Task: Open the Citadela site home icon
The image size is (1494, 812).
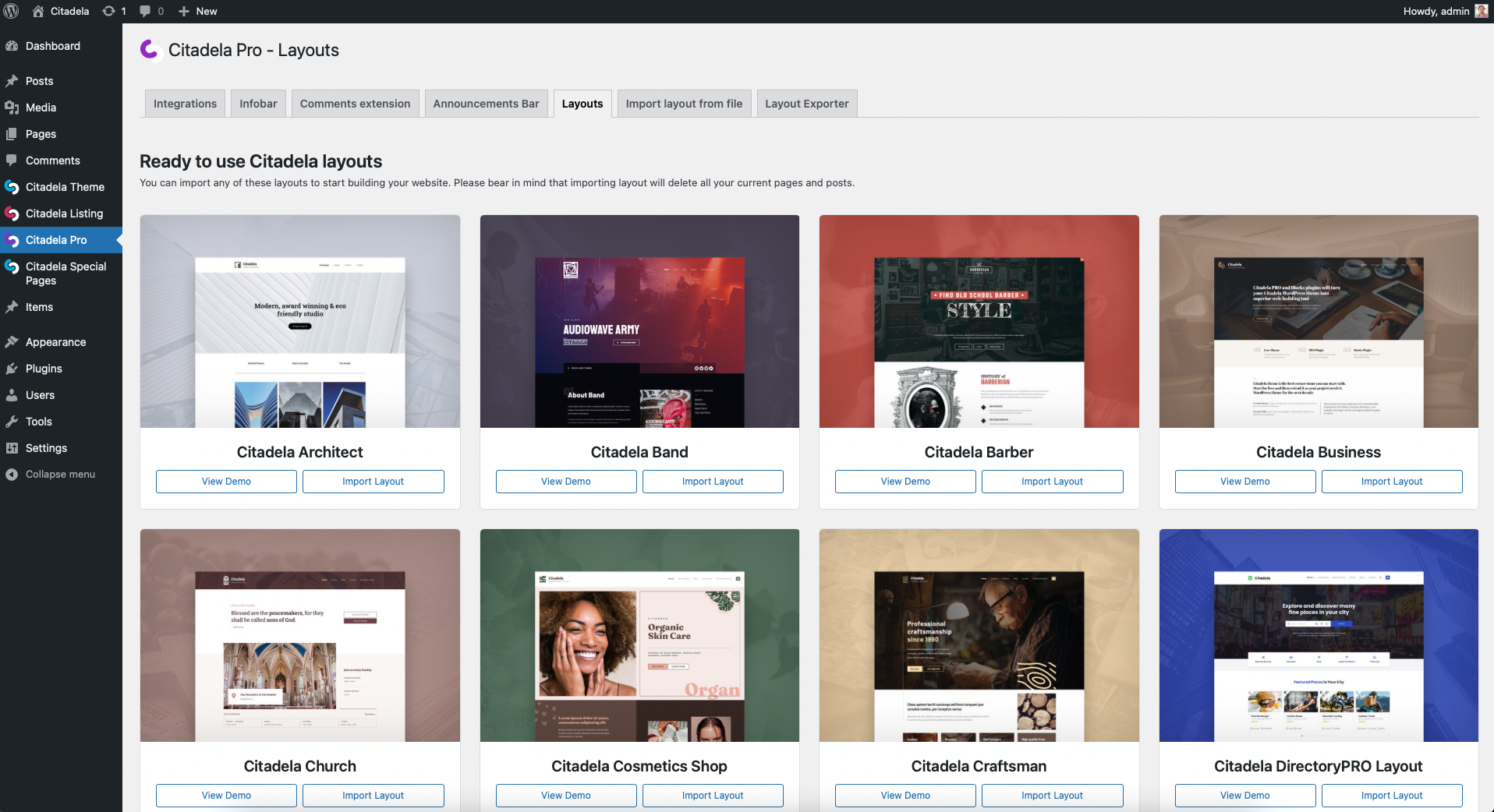Action: [38, 11]
